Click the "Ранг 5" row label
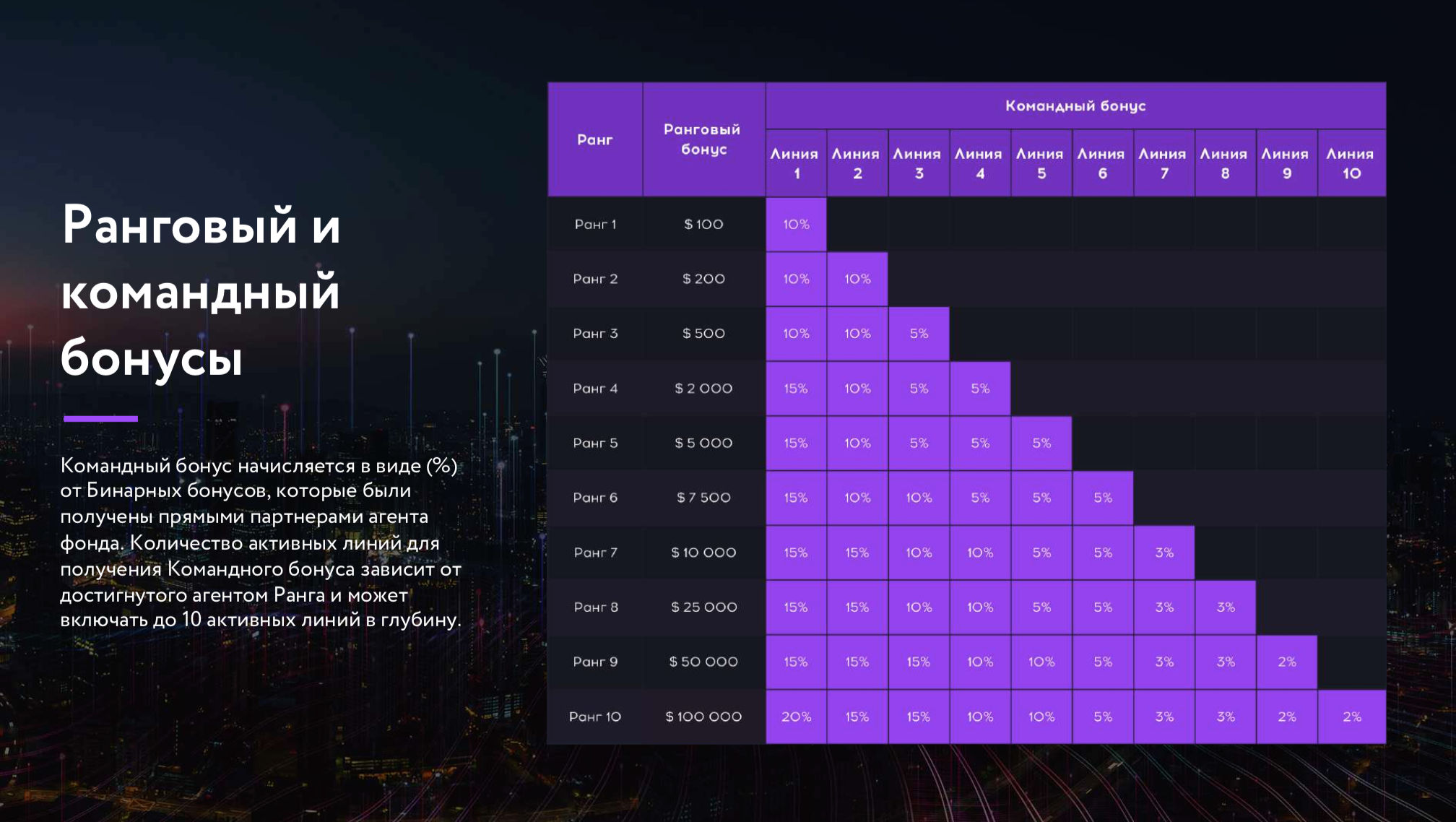The width and height of the screenshot is (1456, 822). coord(595,443)
